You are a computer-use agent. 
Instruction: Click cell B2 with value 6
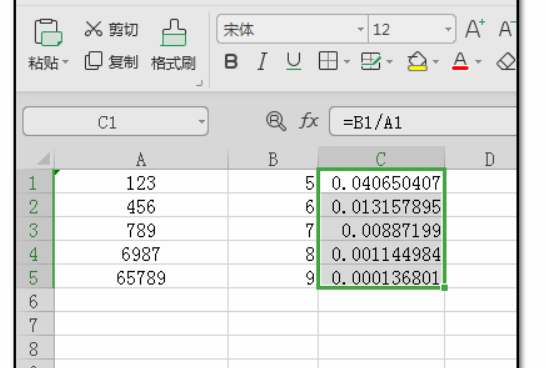[273, 206]
